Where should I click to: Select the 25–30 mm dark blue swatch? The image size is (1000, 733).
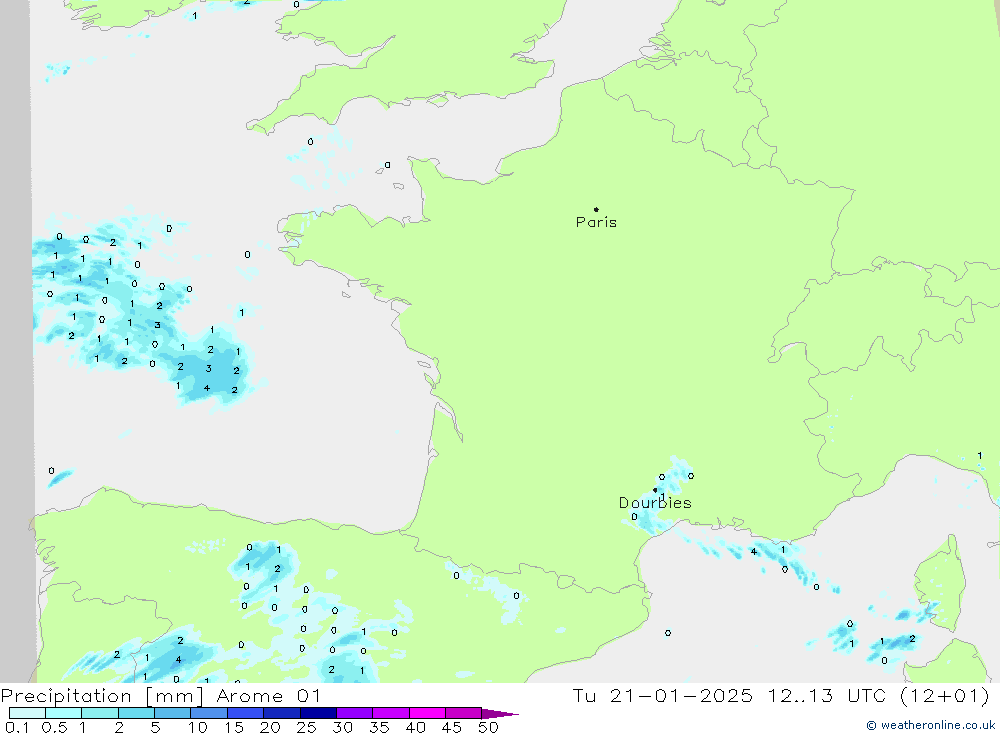pos(318,713)
